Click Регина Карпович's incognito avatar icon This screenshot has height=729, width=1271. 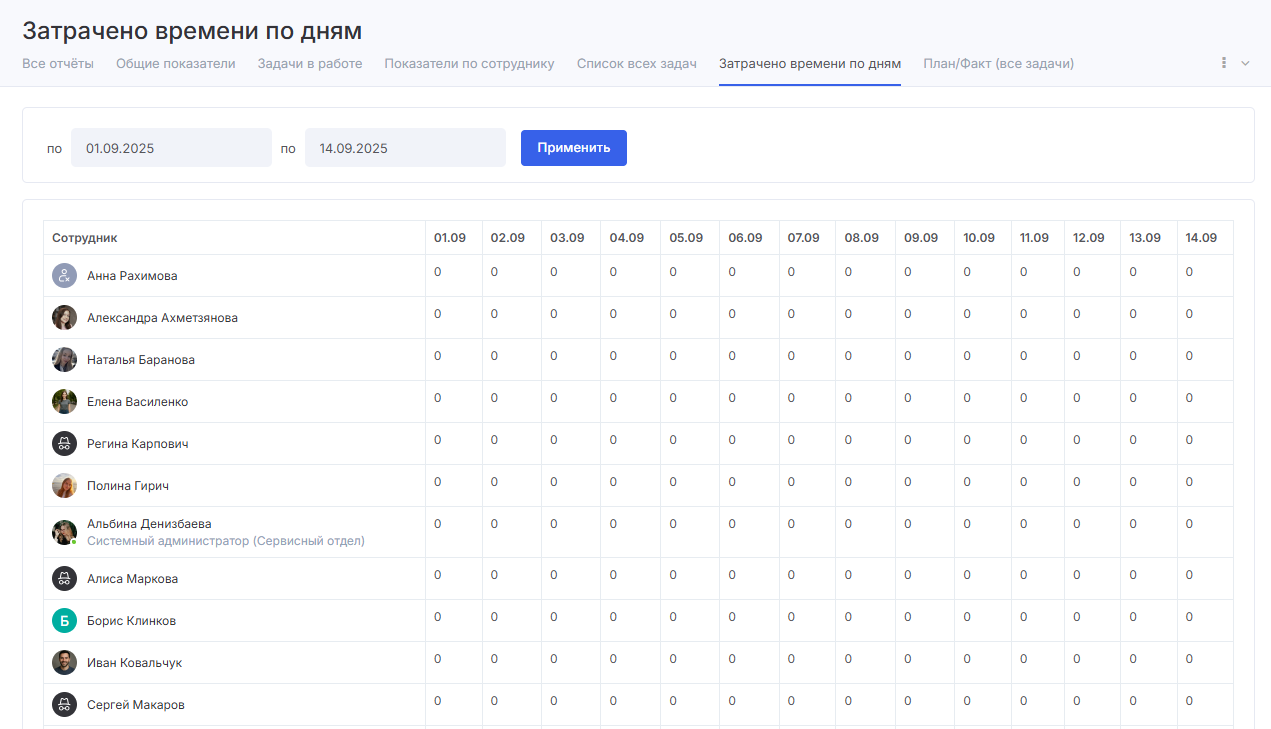[x=64, y=444]
